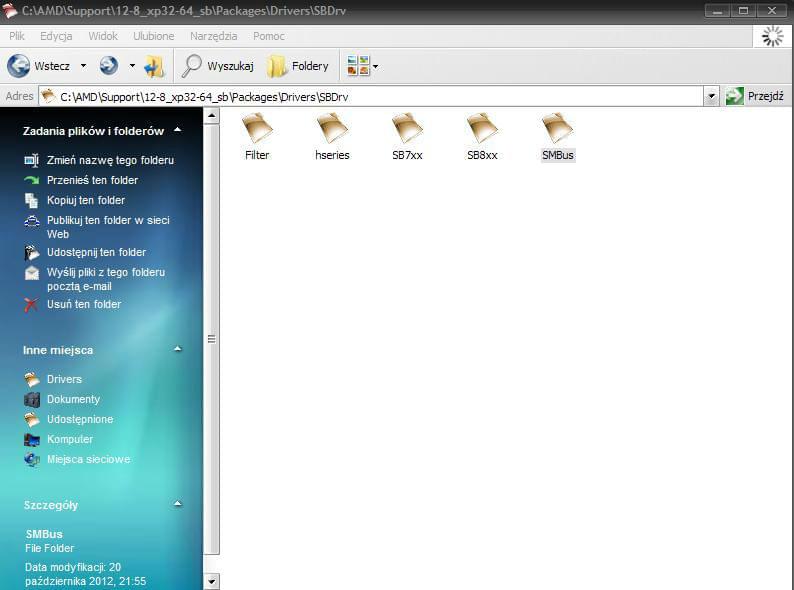794x590 pixels.
Task: Click sidebar scrollbar down arrow
Action: coord(211,581)
